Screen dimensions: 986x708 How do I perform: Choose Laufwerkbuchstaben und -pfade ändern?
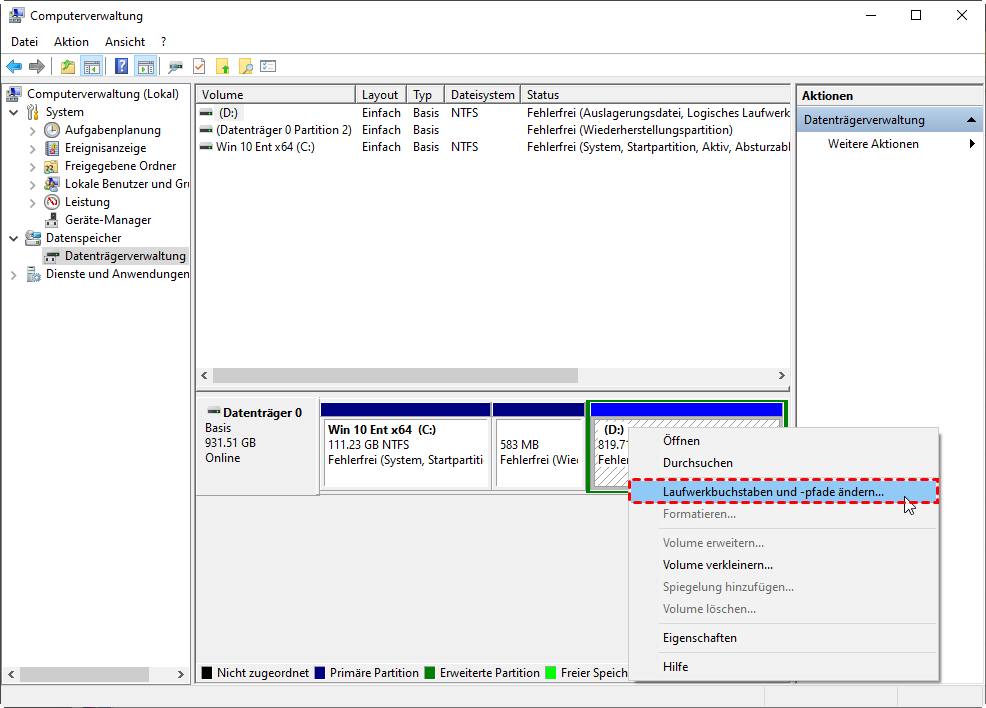tap(772, 492)
